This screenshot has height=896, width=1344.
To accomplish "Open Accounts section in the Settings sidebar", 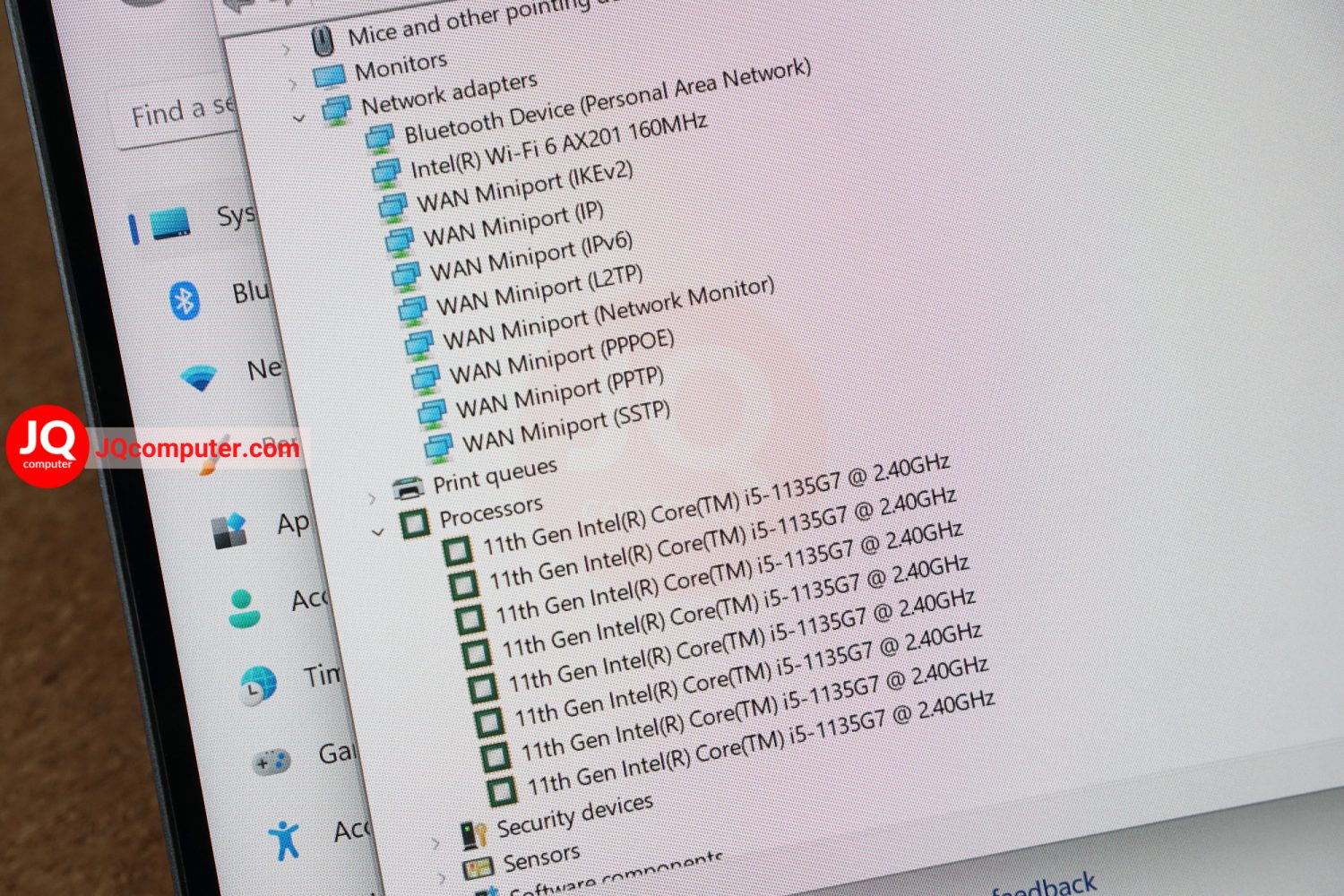I will [278, 605].
